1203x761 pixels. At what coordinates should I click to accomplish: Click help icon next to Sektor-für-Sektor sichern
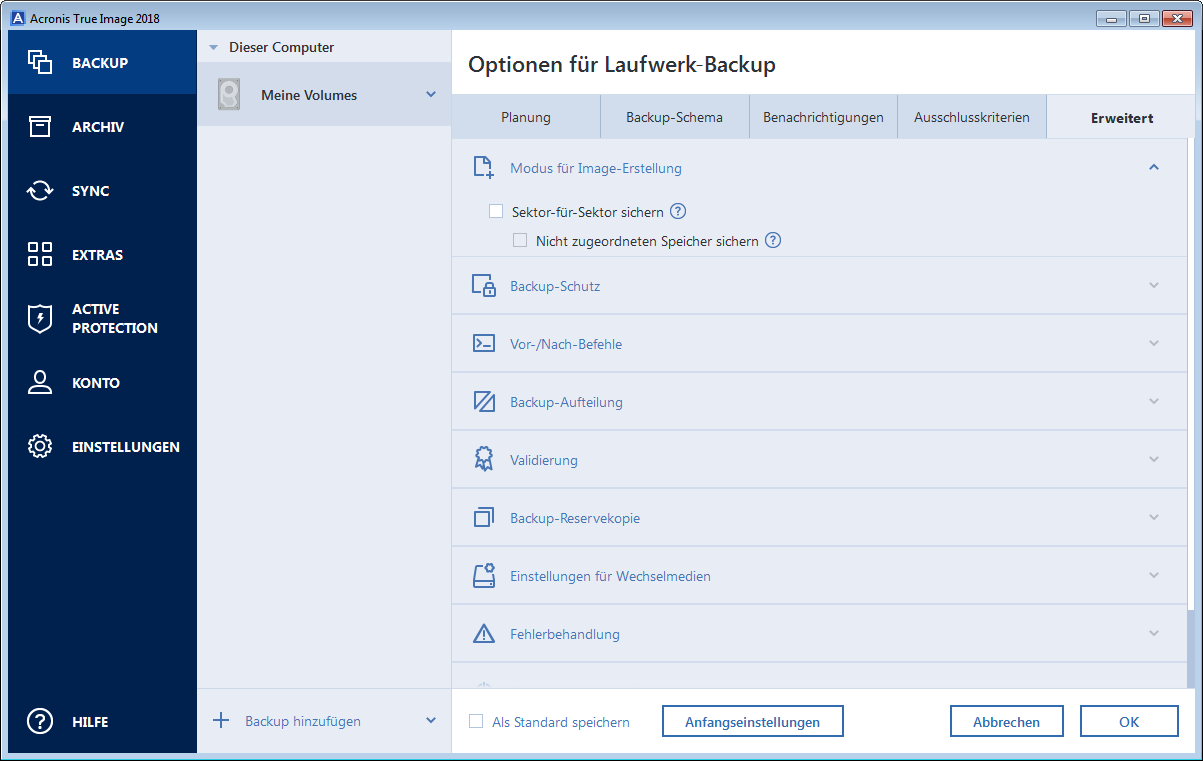click(x=678, y=211)
